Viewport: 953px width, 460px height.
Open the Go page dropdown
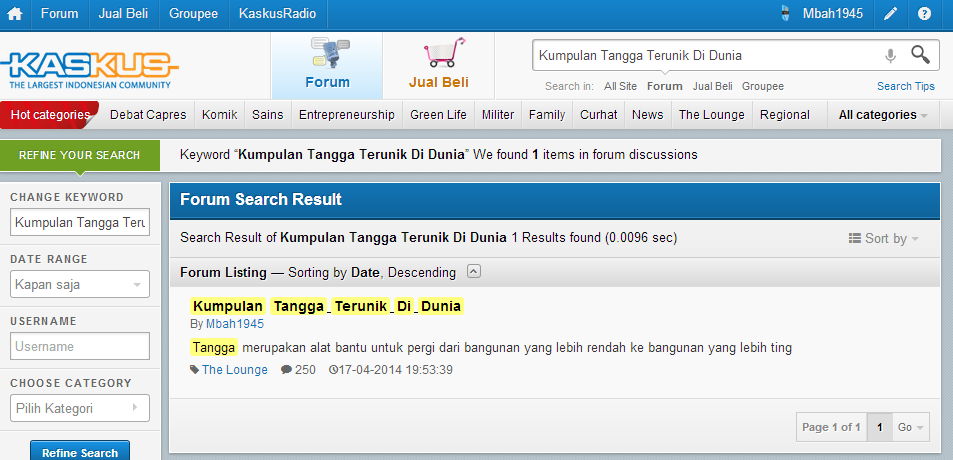[911, 427]
